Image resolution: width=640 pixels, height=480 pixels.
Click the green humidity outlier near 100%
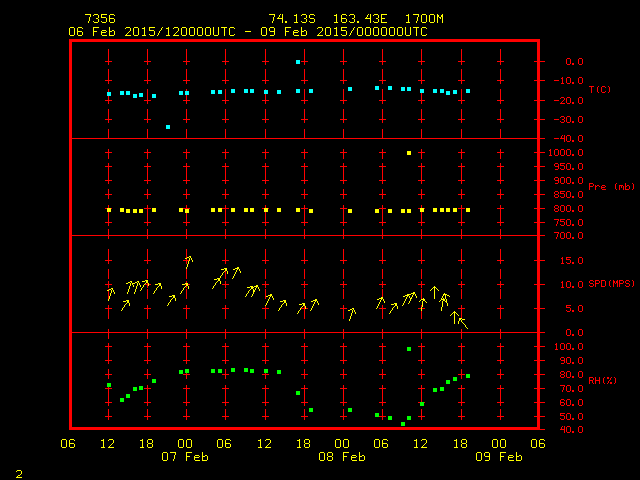tap(409, 349)
